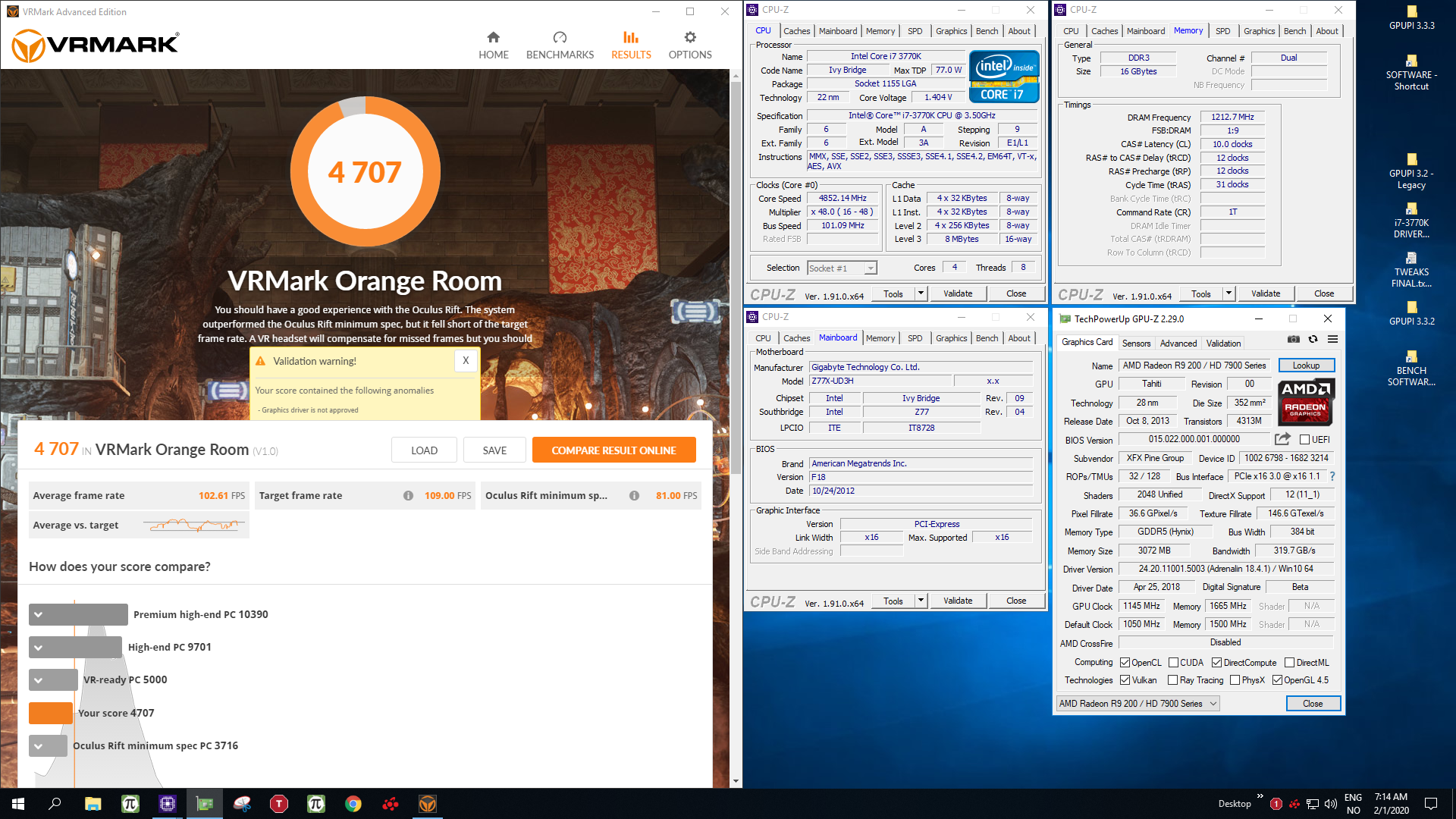The width and height of the screenshot is (1456, 819).
Task: Click the BIOS export arrow icon in GPU-Z
Action: coord(1282,439)
